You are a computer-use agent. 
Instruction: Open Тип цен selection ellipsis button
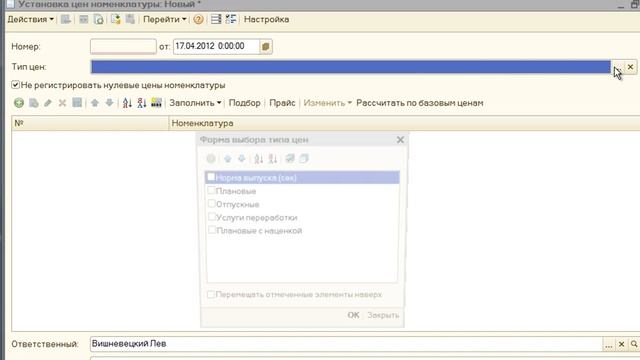point(618,67)
